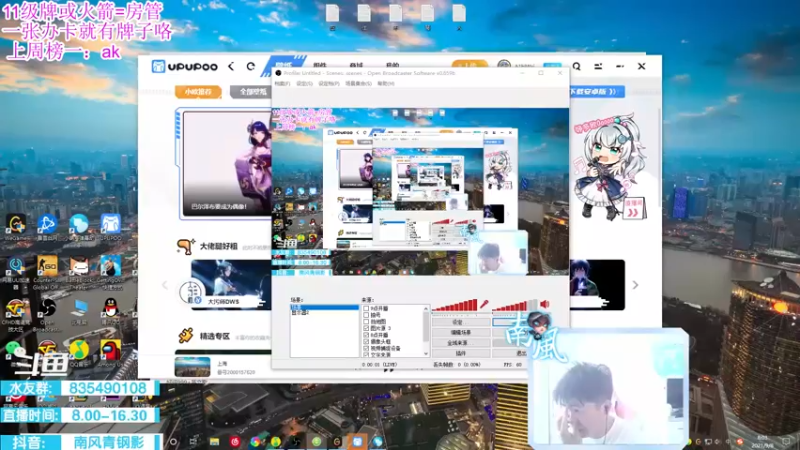Image resolution: width=800 pixels, height=450 pixels.
Task: Click OBS Plugins button
Action: pyautogui.click(x=461, y=353)
